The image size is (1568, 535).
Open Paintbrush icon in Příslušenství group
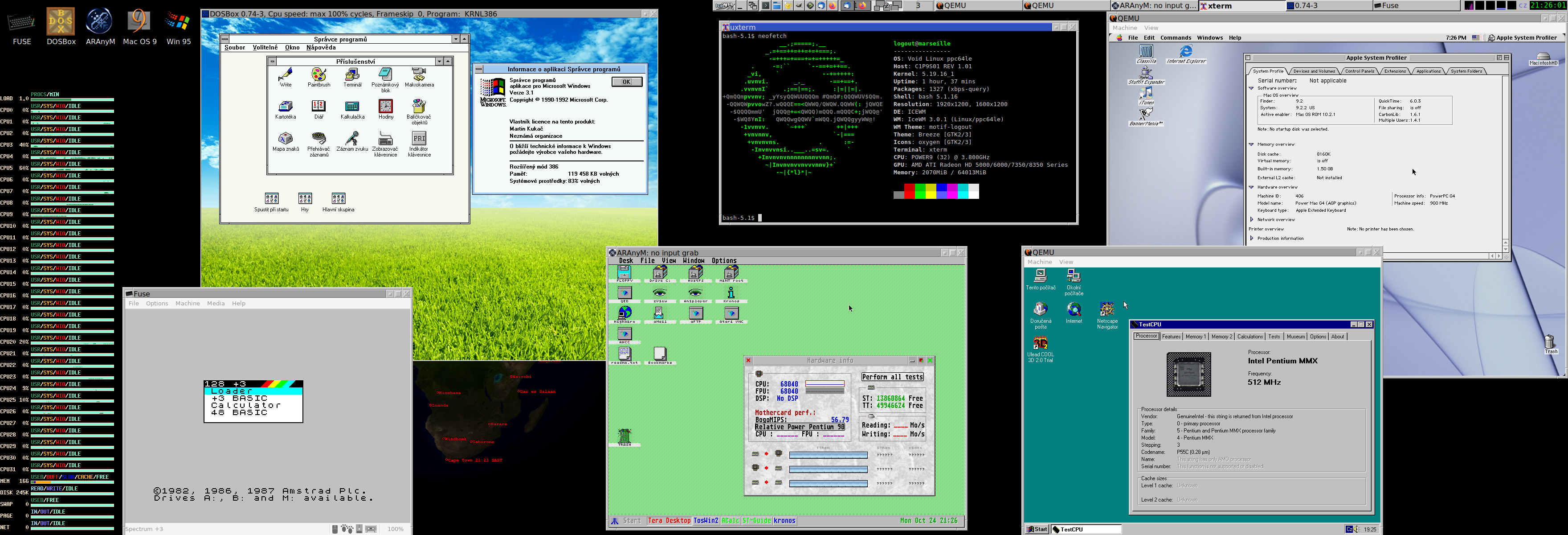[x=318, y=75]
